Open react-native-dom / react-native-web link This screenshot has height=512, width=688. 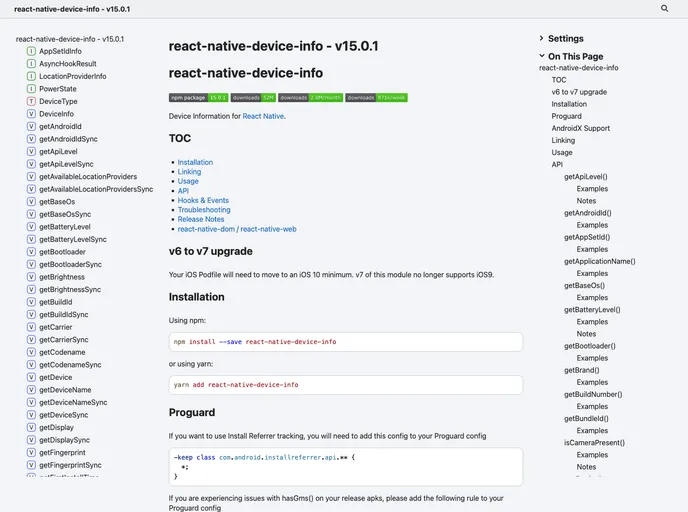coord(236,229)
